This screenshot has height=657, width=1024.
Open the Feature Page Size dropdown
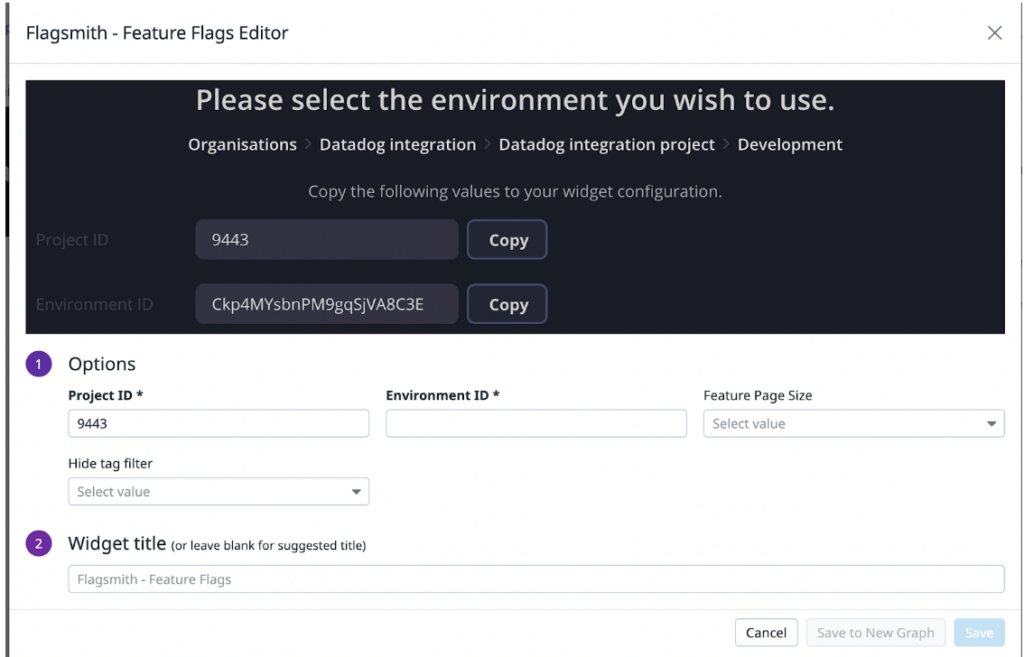(x=853, y=424)
